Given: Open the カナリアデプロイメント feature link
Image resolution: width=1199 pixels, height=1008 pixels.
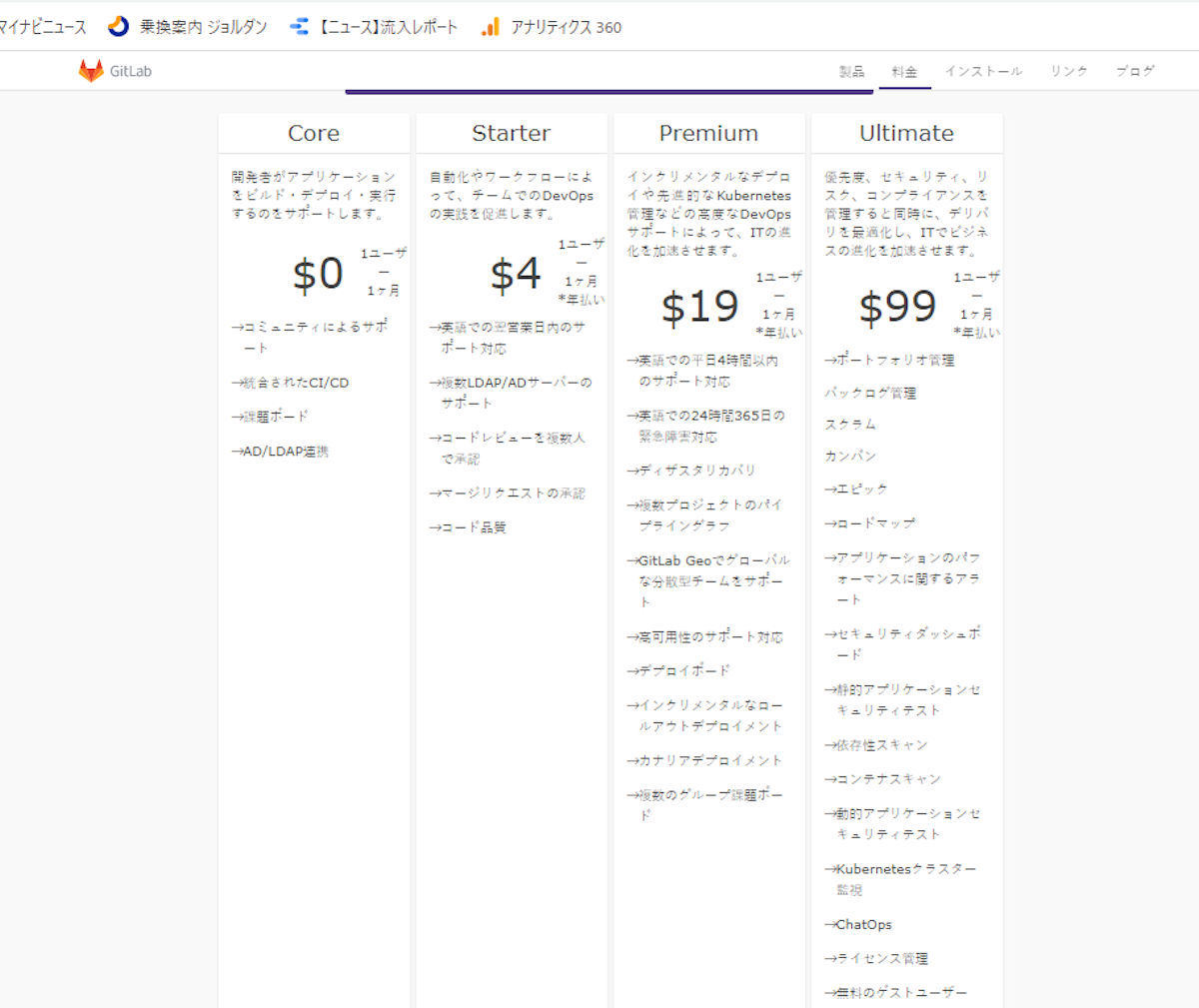Looking at the screenshot, I should click(704, 760).
